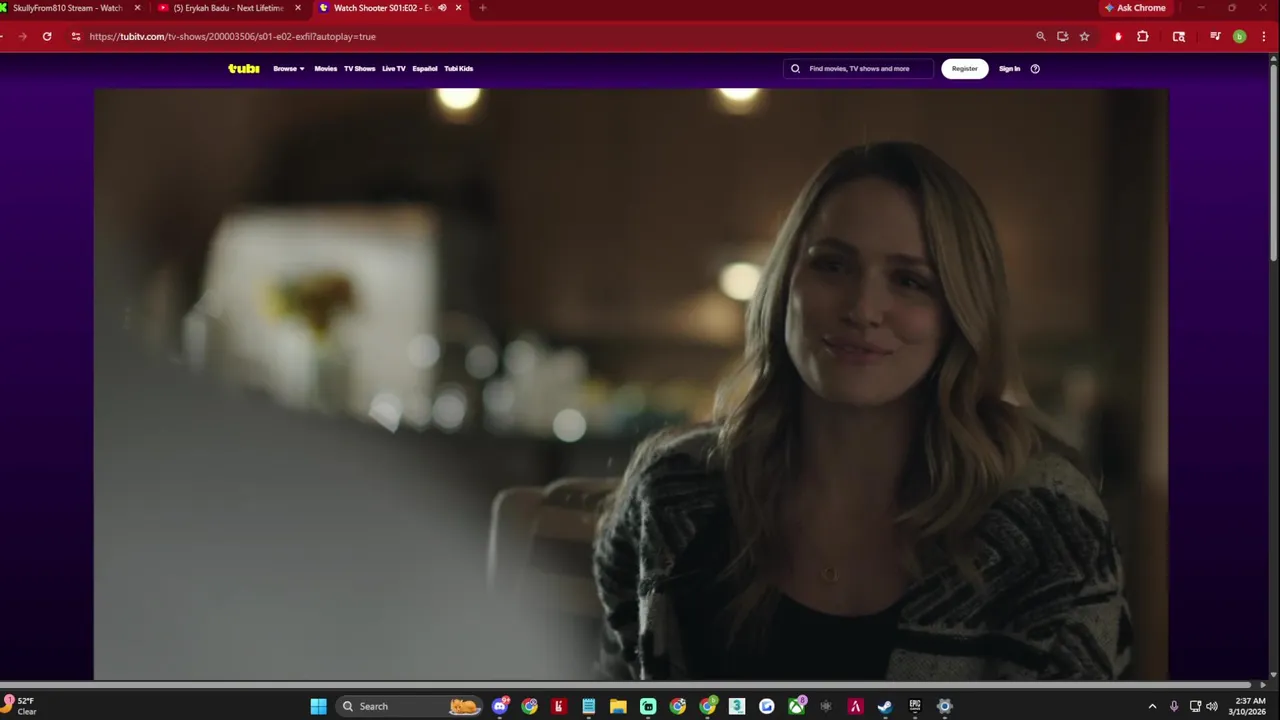Switch to the SkullyFrom810 Stream tab
Screen dimensions: 1280x720
[x=66, y=8]
